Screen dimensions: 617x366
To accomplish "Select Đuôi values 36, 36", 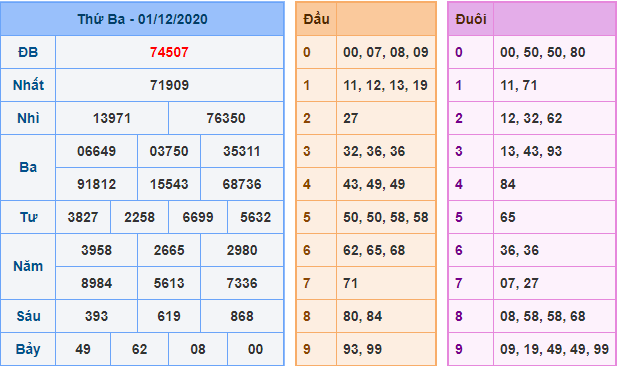I will (519, 251).
